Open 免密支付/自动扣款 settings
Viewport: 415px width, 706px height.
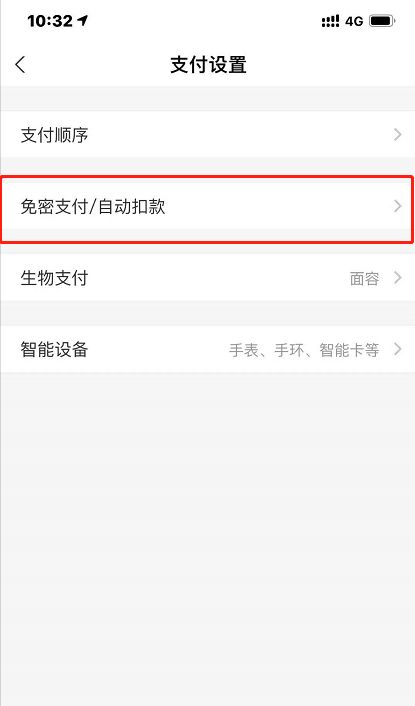(x=208, y=206)
